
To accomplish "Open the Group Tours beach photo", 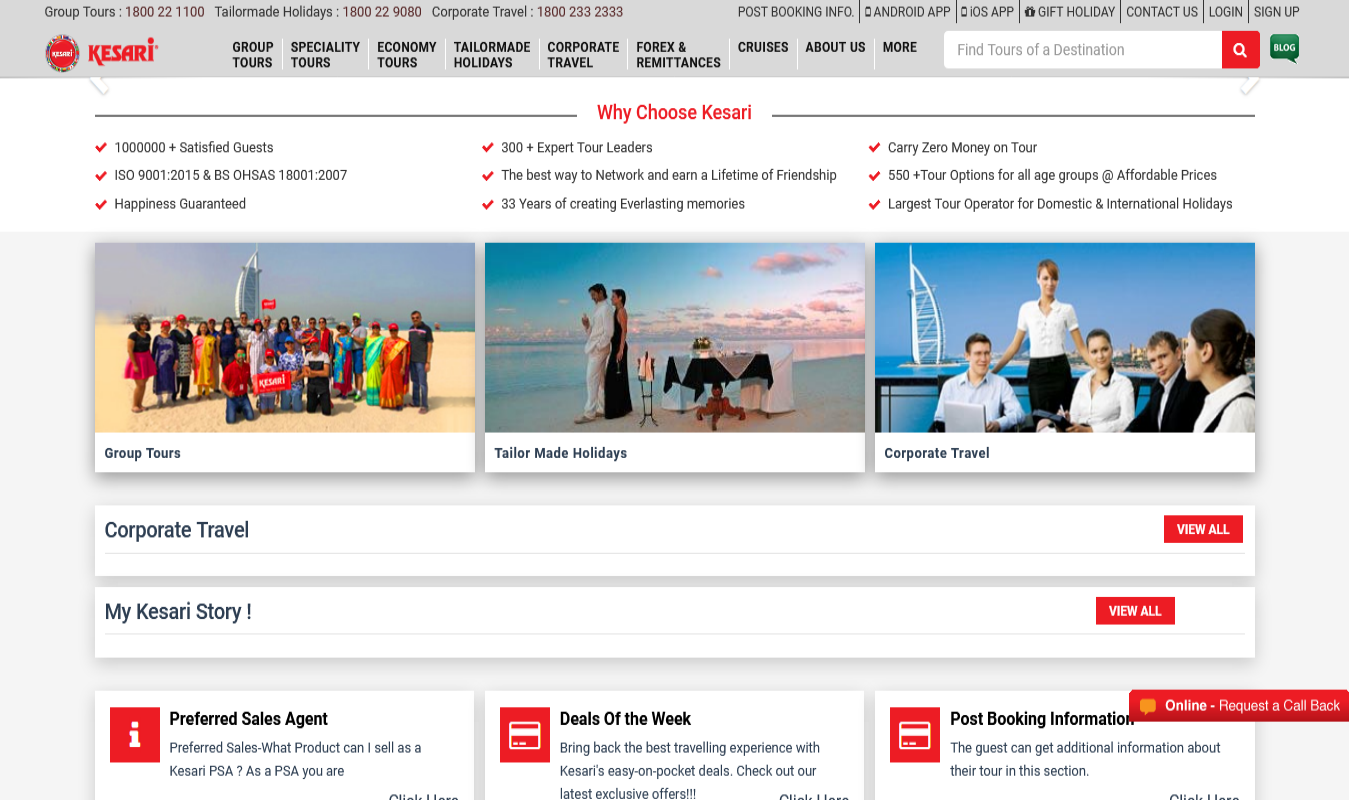I will point(285,338).
